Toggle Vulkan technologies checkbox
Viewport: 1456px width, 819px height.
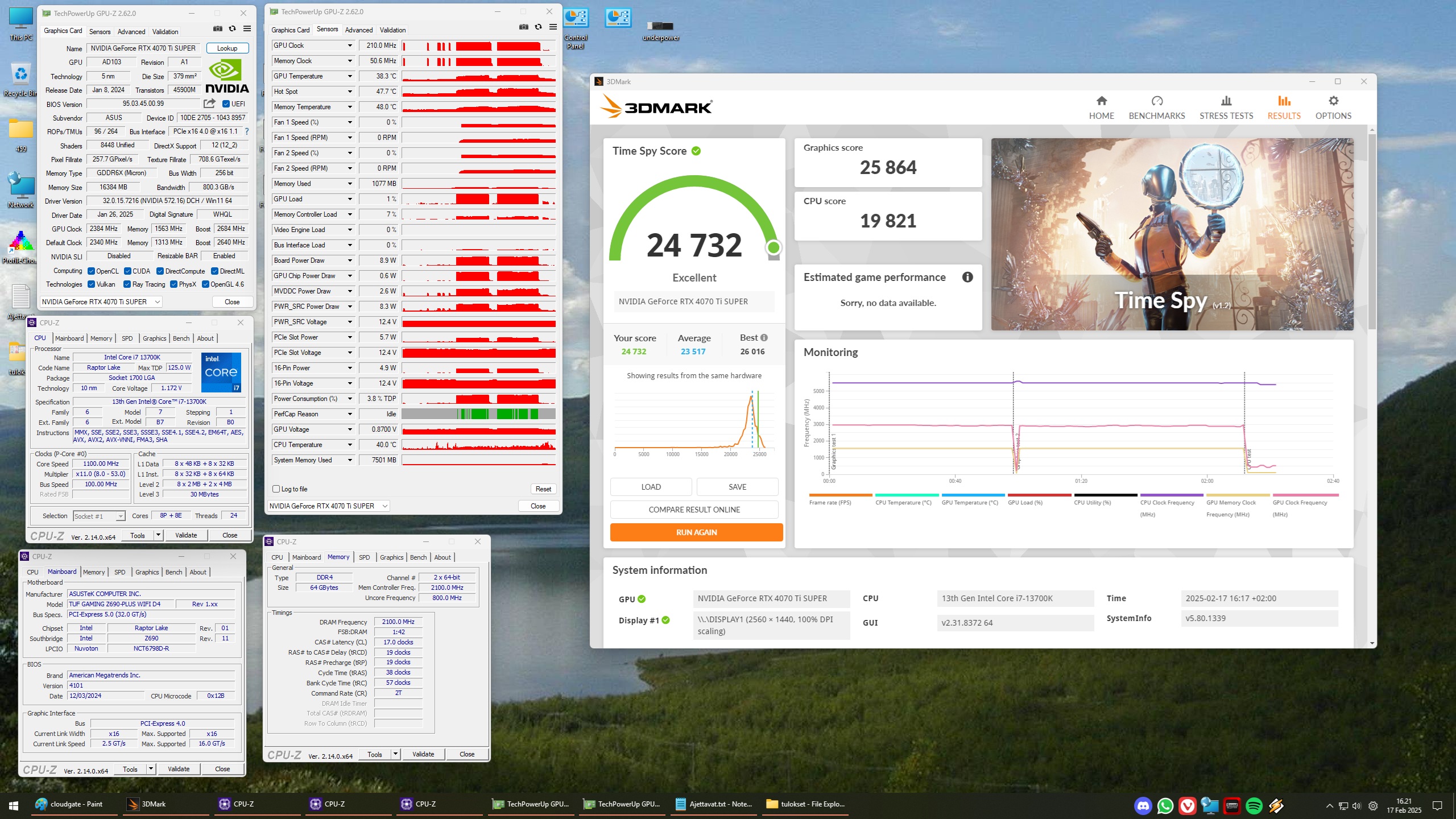(91, 284)
